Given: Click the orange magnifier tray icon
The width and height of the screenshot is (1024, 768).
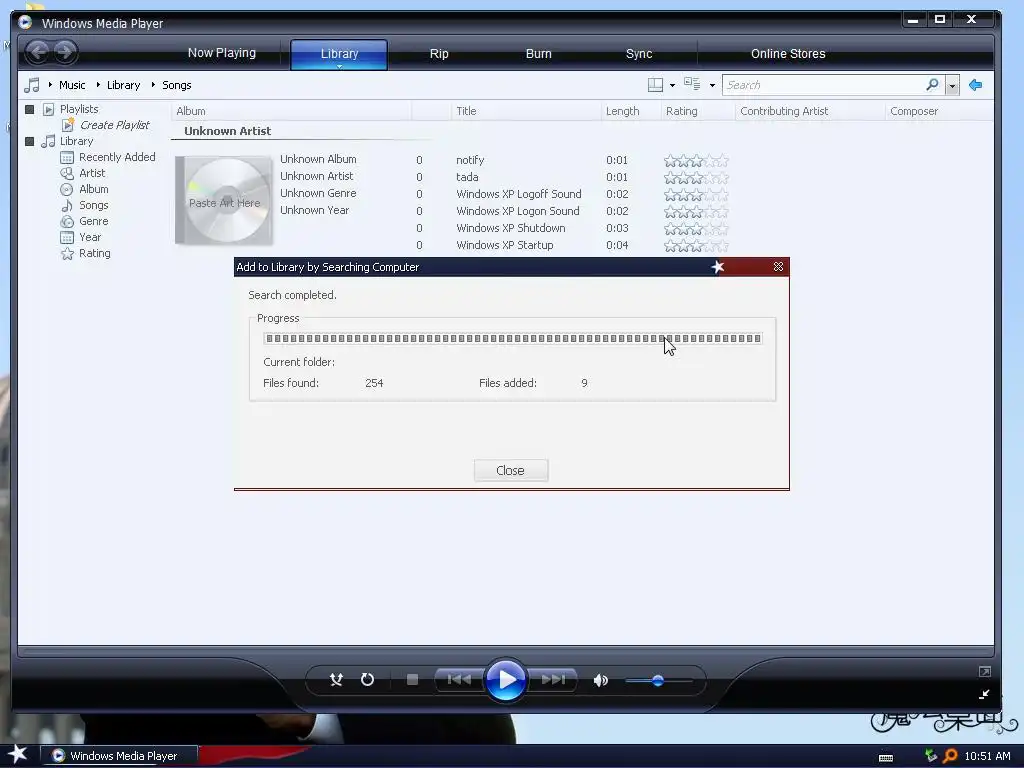Looking at the screenshot, I should (x=950, y=756).
